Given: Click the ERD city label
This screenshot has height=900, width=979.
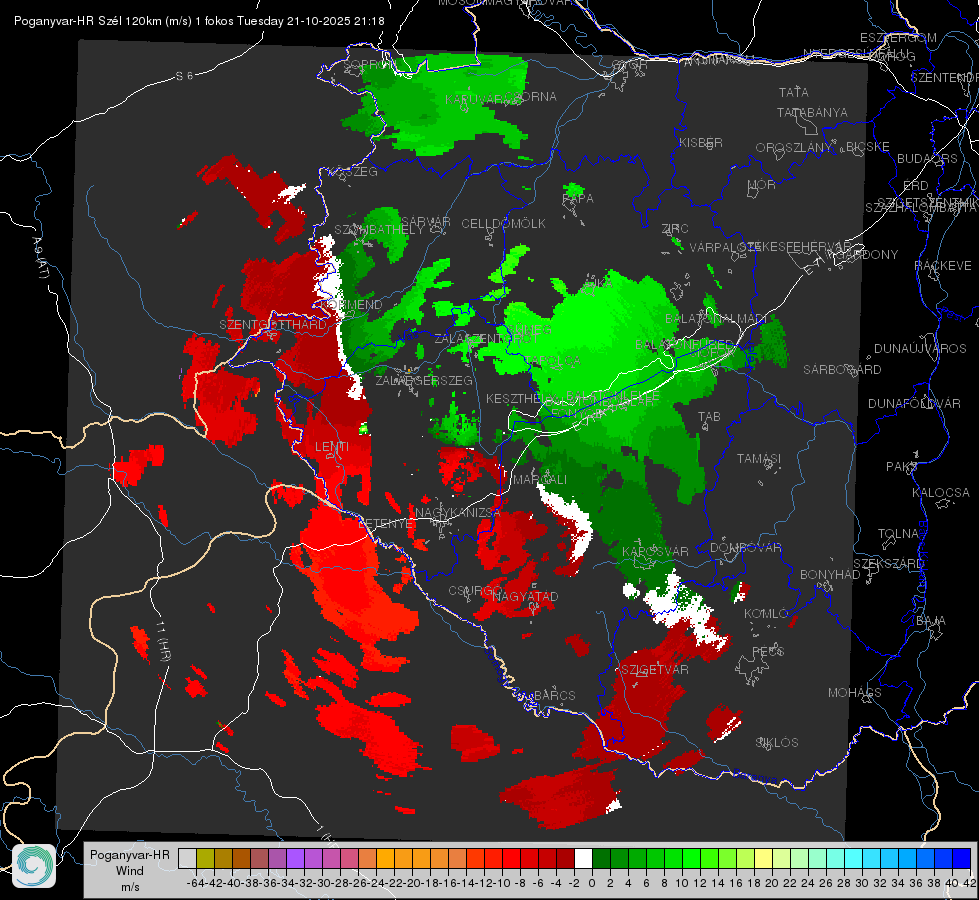Looking at the screenshot, I should (x=916, y=185).
